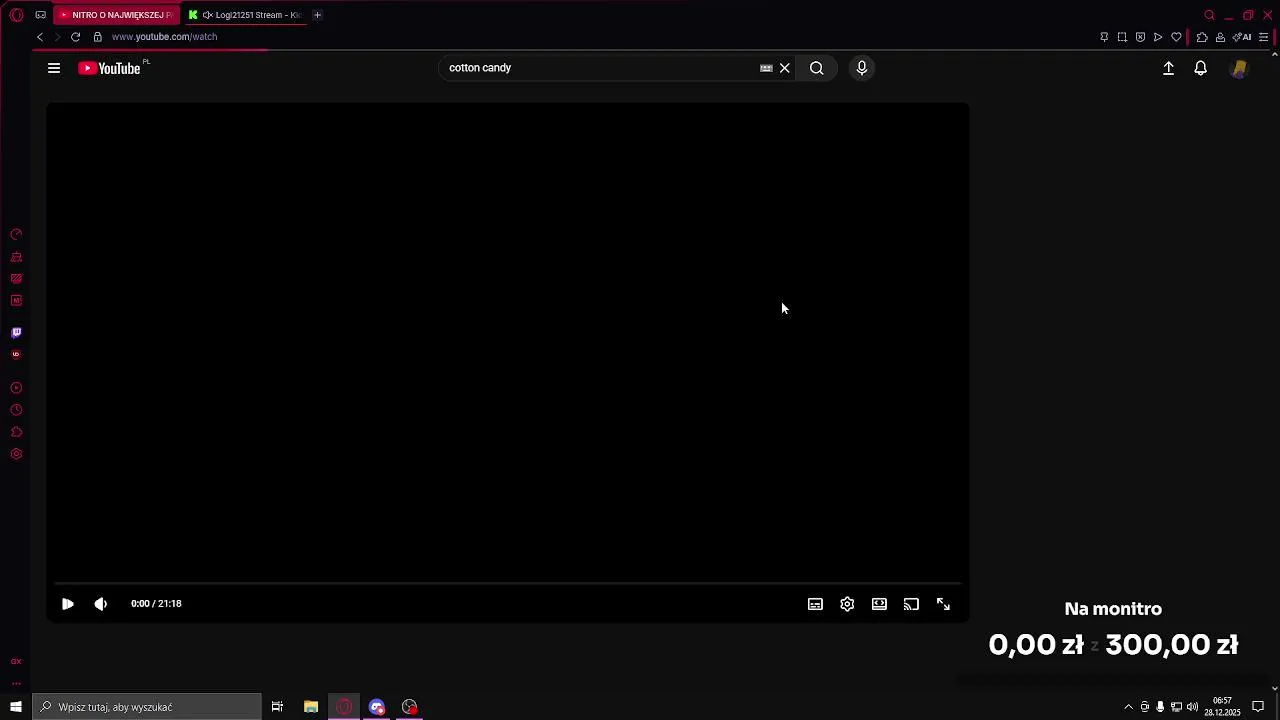Open the taskbar clock showing 28.12.2025
The image size is (1280, 720).
tap(1222, 707)
